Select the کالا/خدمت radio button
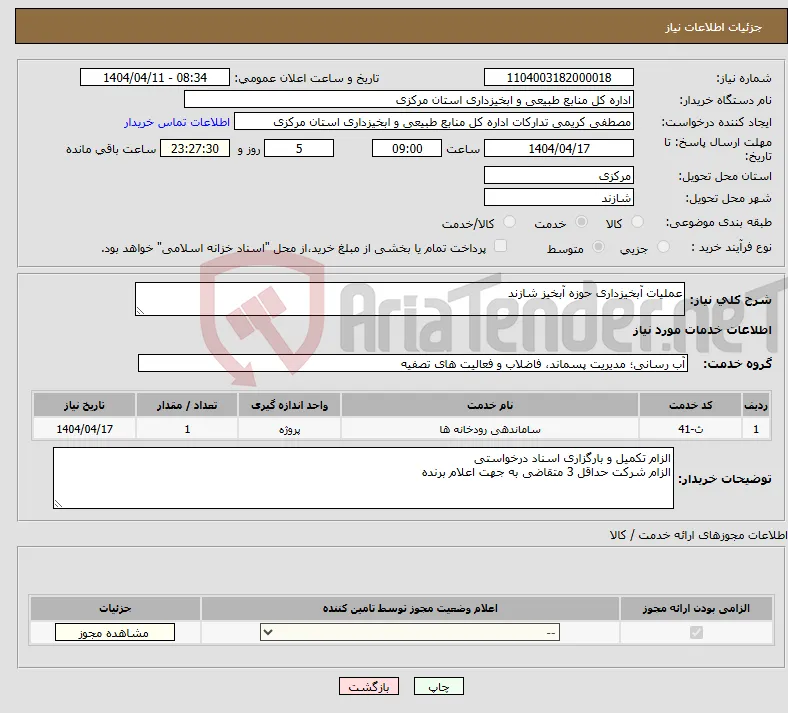Viewport: 788px width, 713px height. [510, 222]
